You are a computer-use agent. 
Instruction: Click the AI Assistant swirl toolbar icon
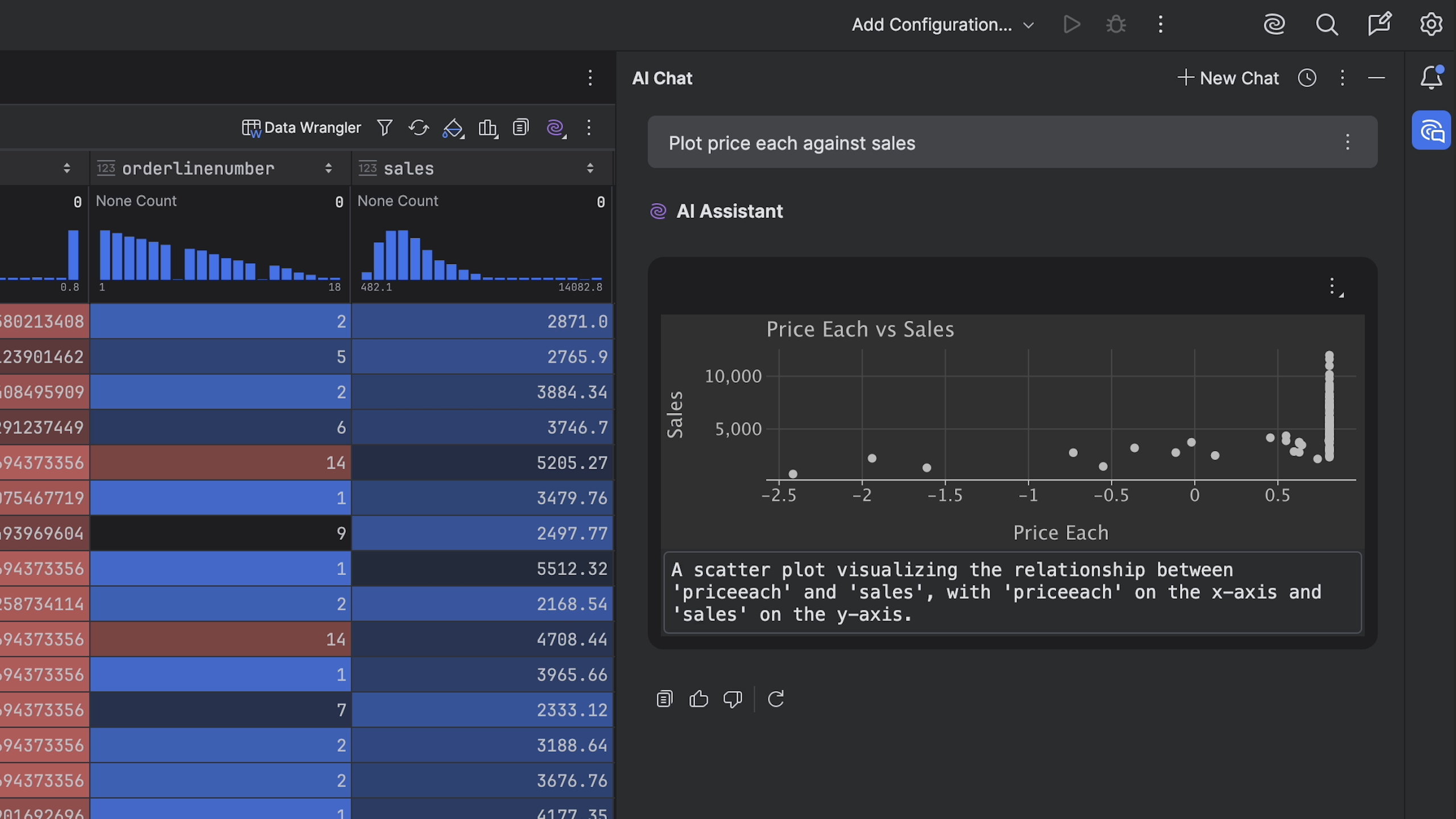(x=555, y=127)
